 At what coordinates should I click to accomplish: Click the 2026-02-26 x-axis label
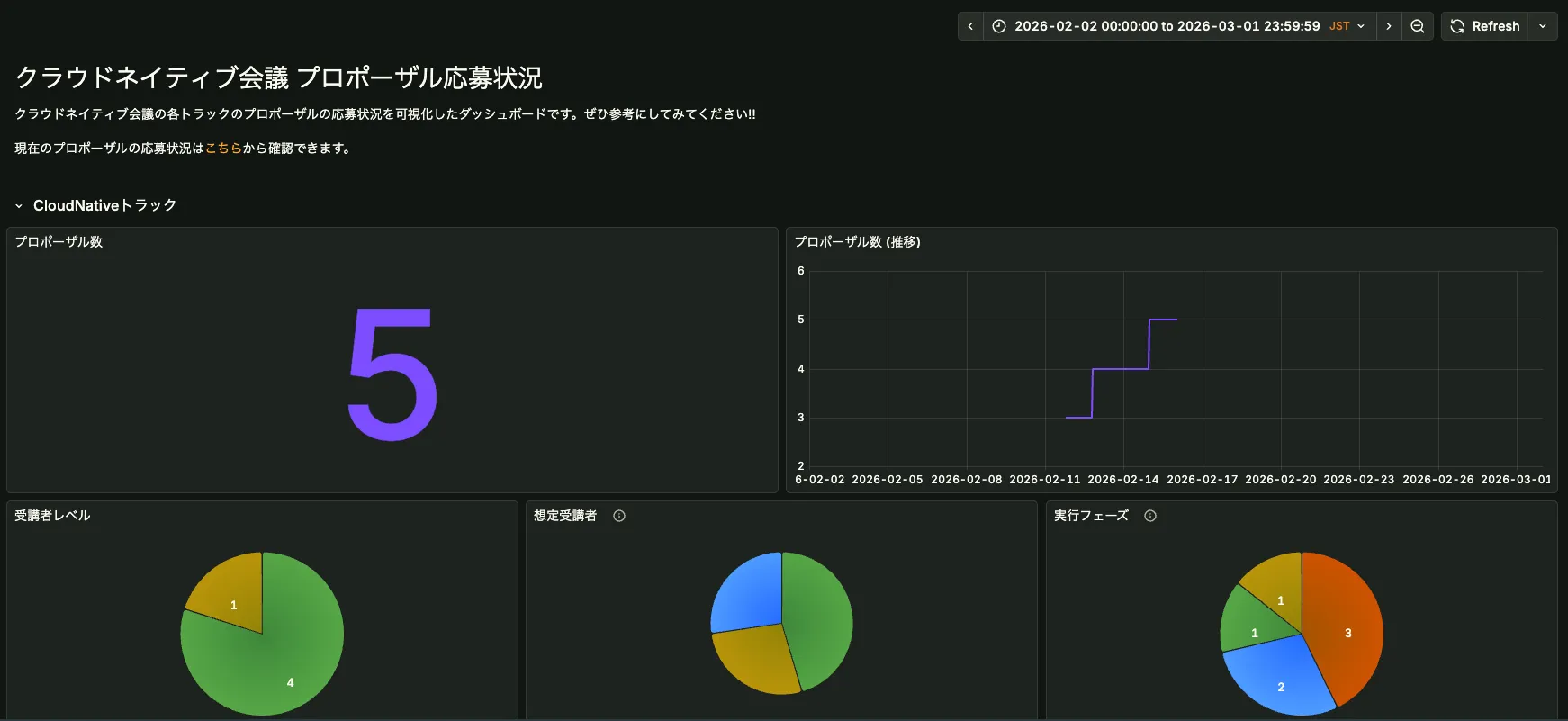[1437, 480]
